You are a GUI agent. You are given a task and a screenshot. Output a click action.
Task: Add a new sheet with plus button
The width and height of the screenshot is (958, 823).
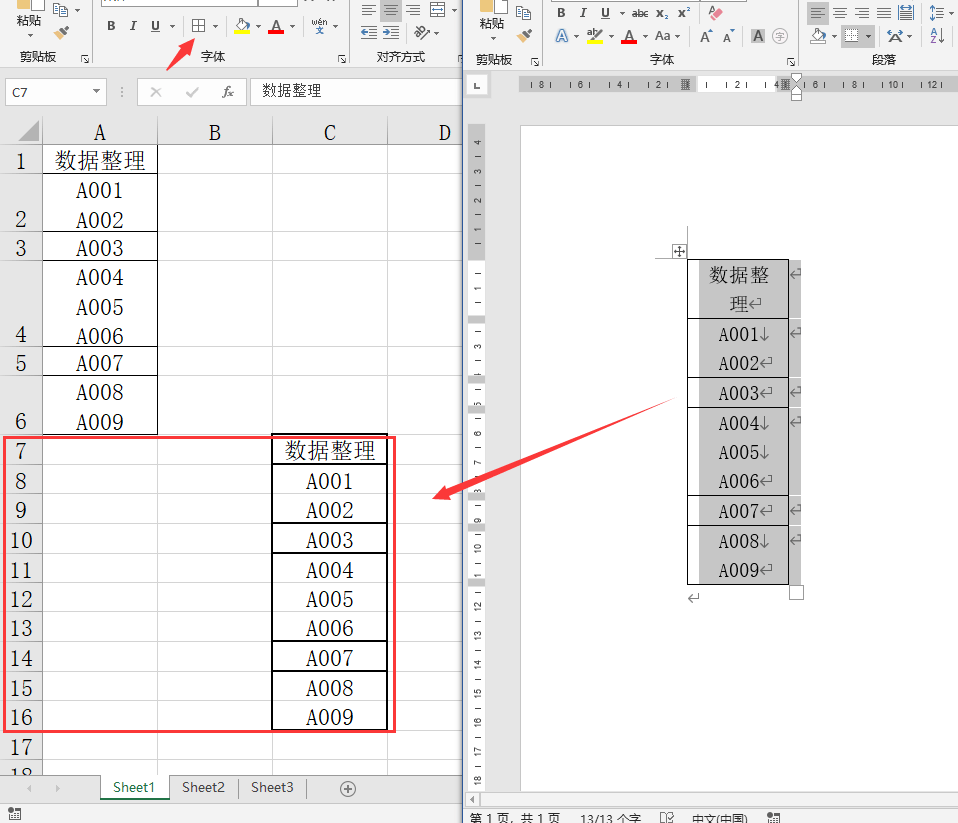[348, 789]
